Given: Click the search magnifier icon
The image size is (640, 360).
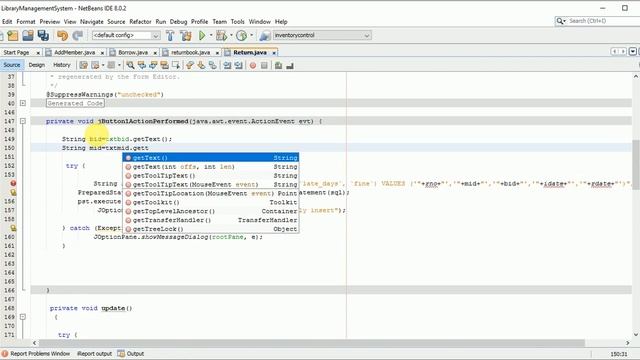Looking at the screenshot, I should (560, 21).
